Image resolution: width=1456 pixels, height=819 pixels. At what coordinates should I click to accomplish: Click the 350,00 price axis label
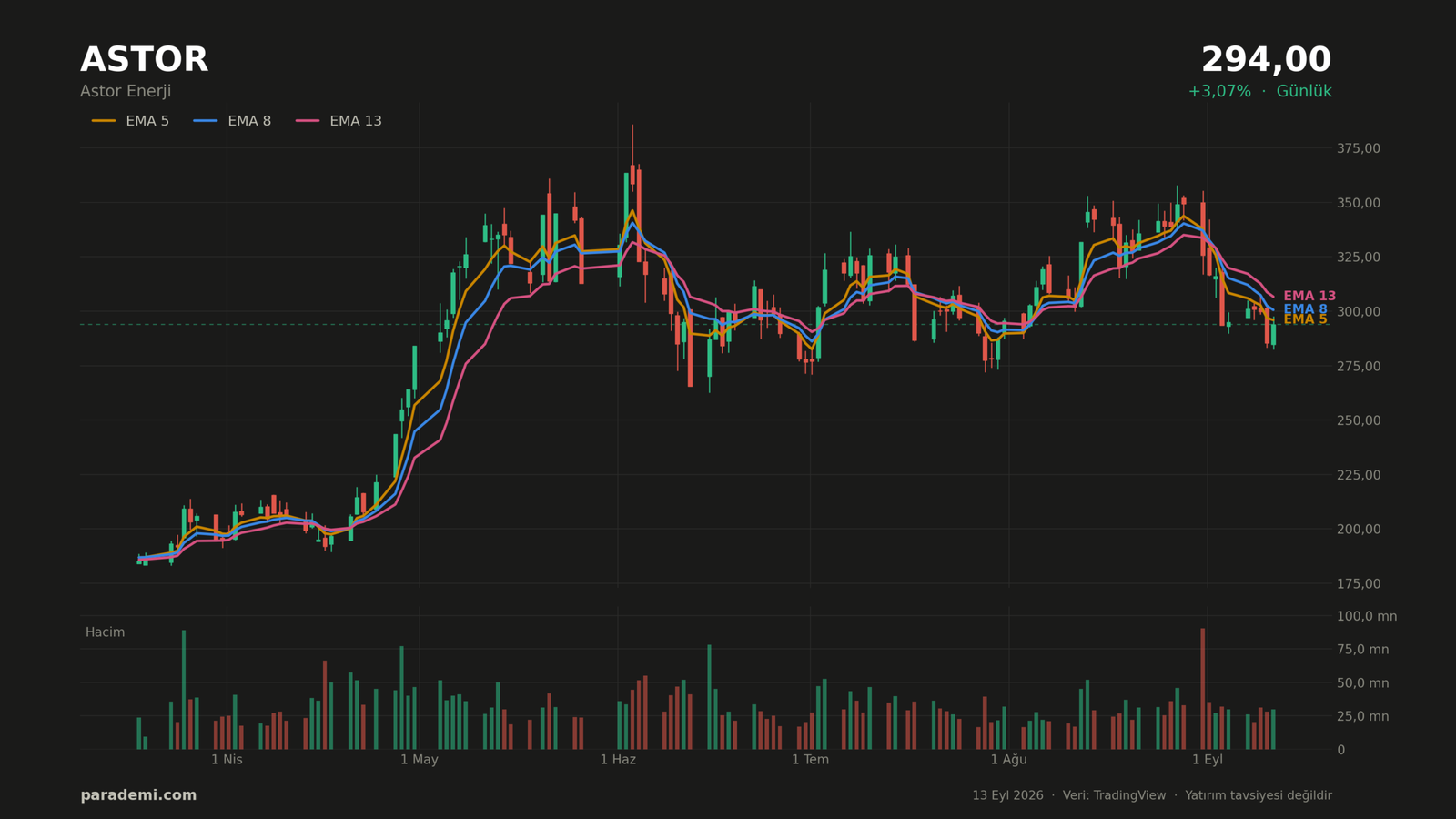(x=1358, y=203)
